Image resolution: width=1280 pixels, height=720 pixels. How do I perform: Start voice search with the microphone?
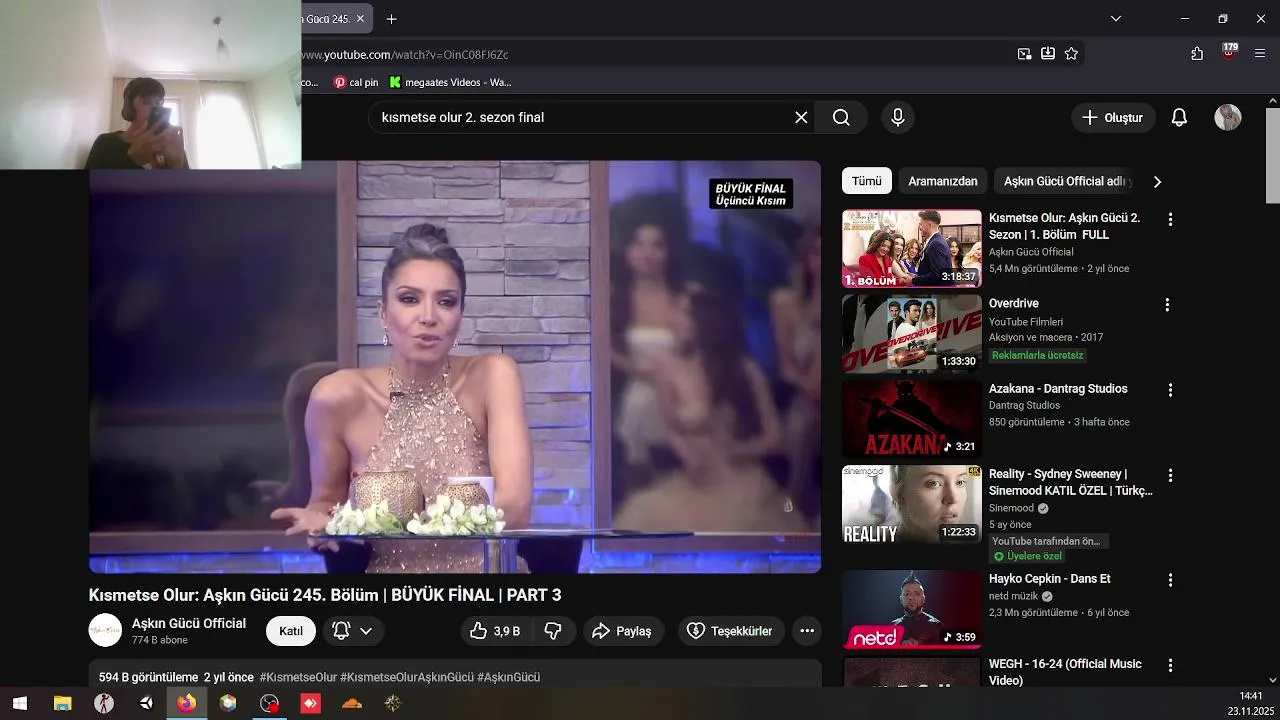[898, 118]
